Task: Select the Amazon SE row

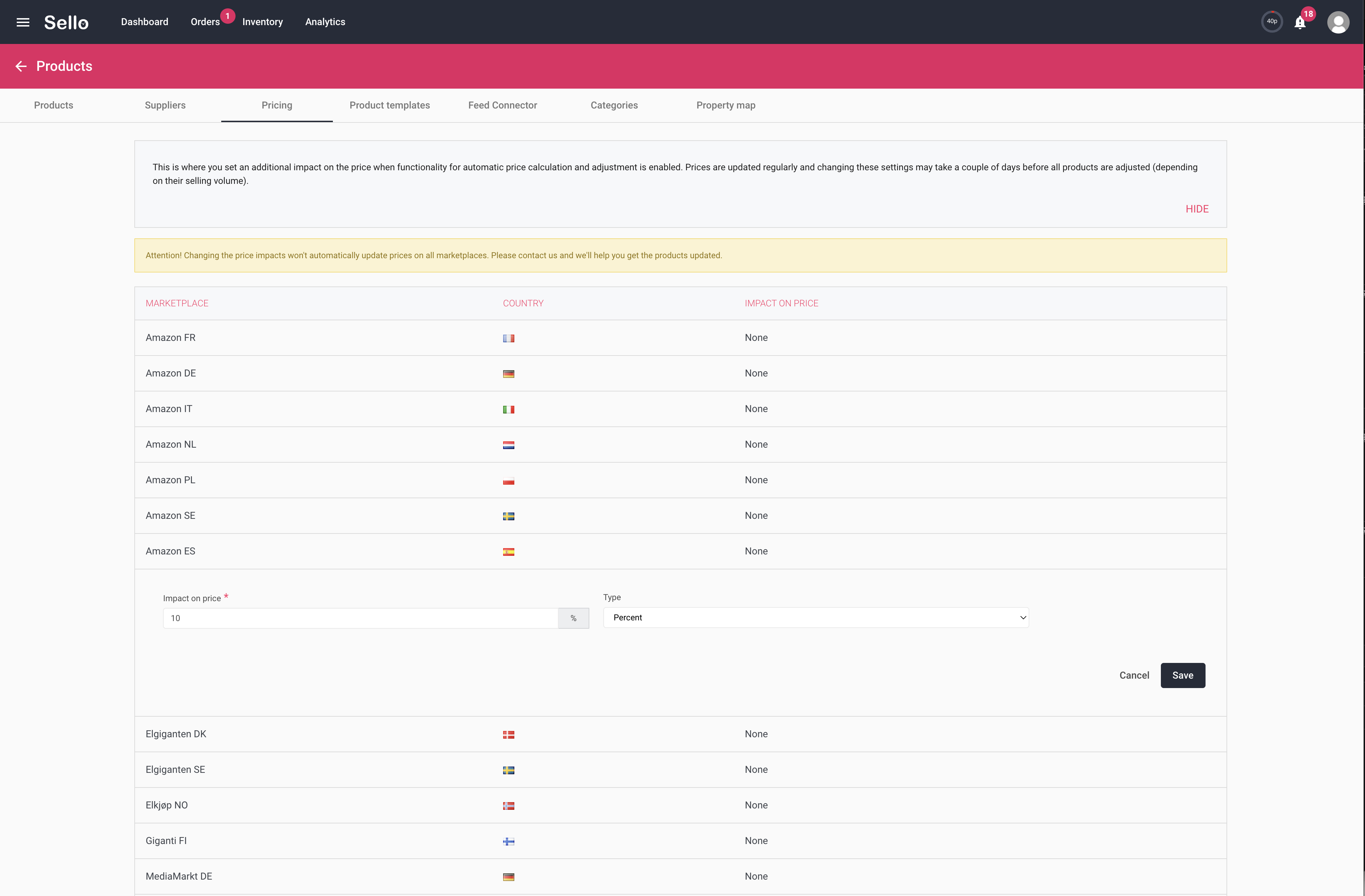Action: click(680, 516)
